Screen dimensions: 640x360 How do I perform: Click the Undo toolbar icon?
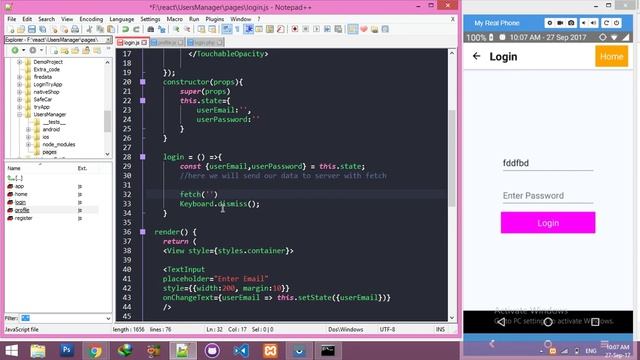[x=125, y=29]
